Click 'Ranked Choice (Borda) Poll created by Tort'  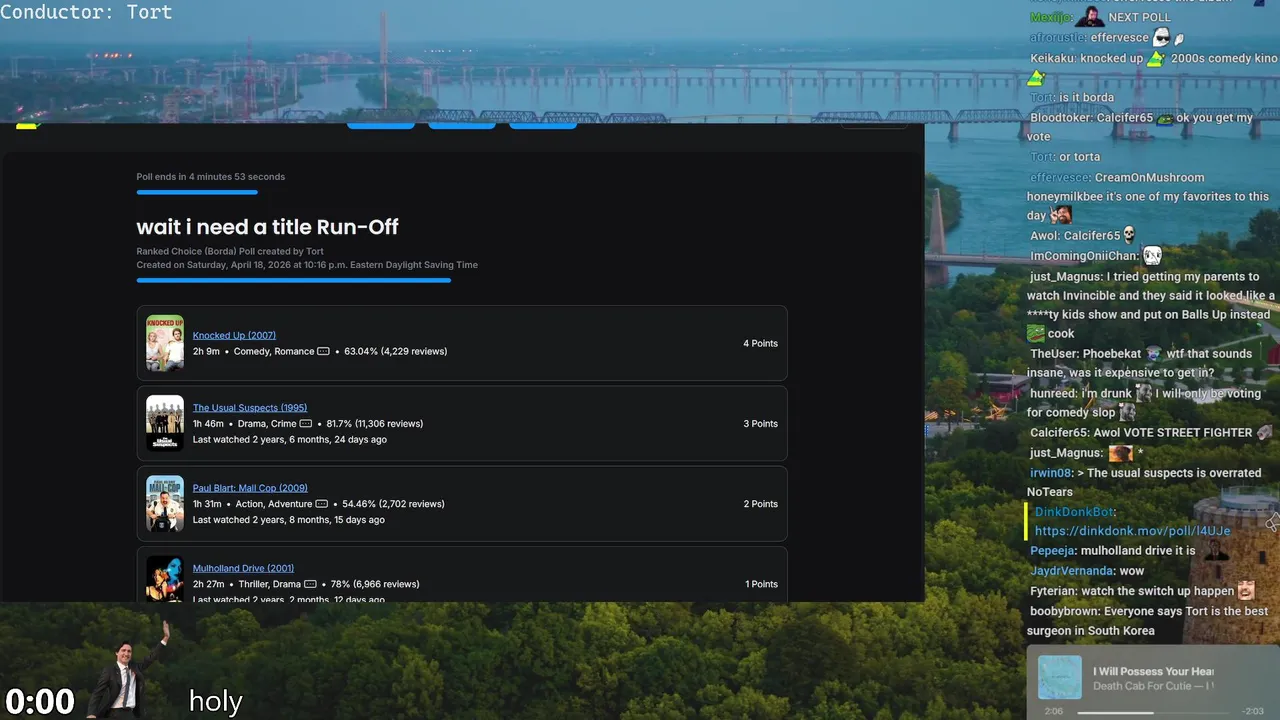(x=230, y=251)
